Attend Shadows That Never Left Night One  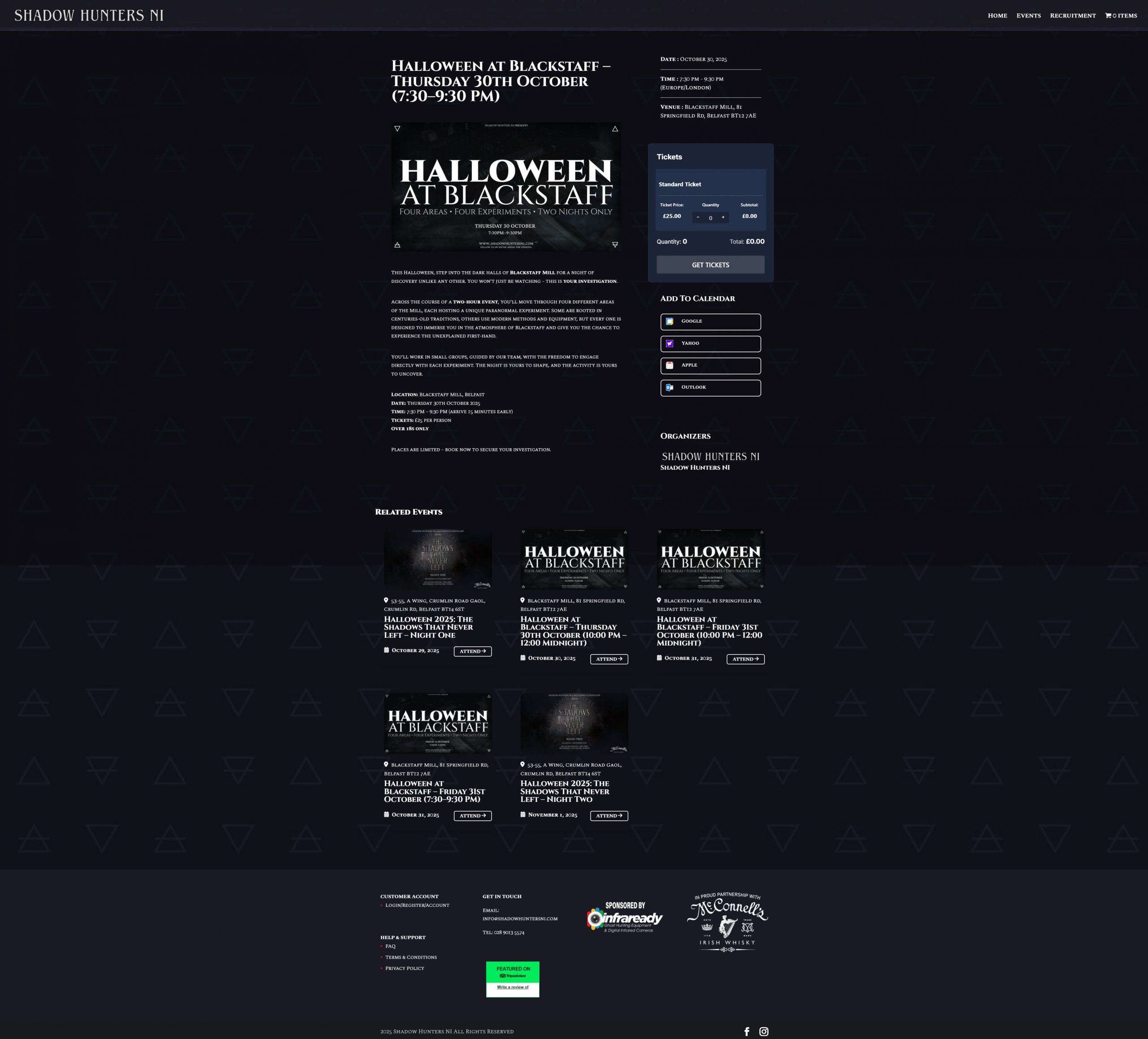click(x=472, y=651)
